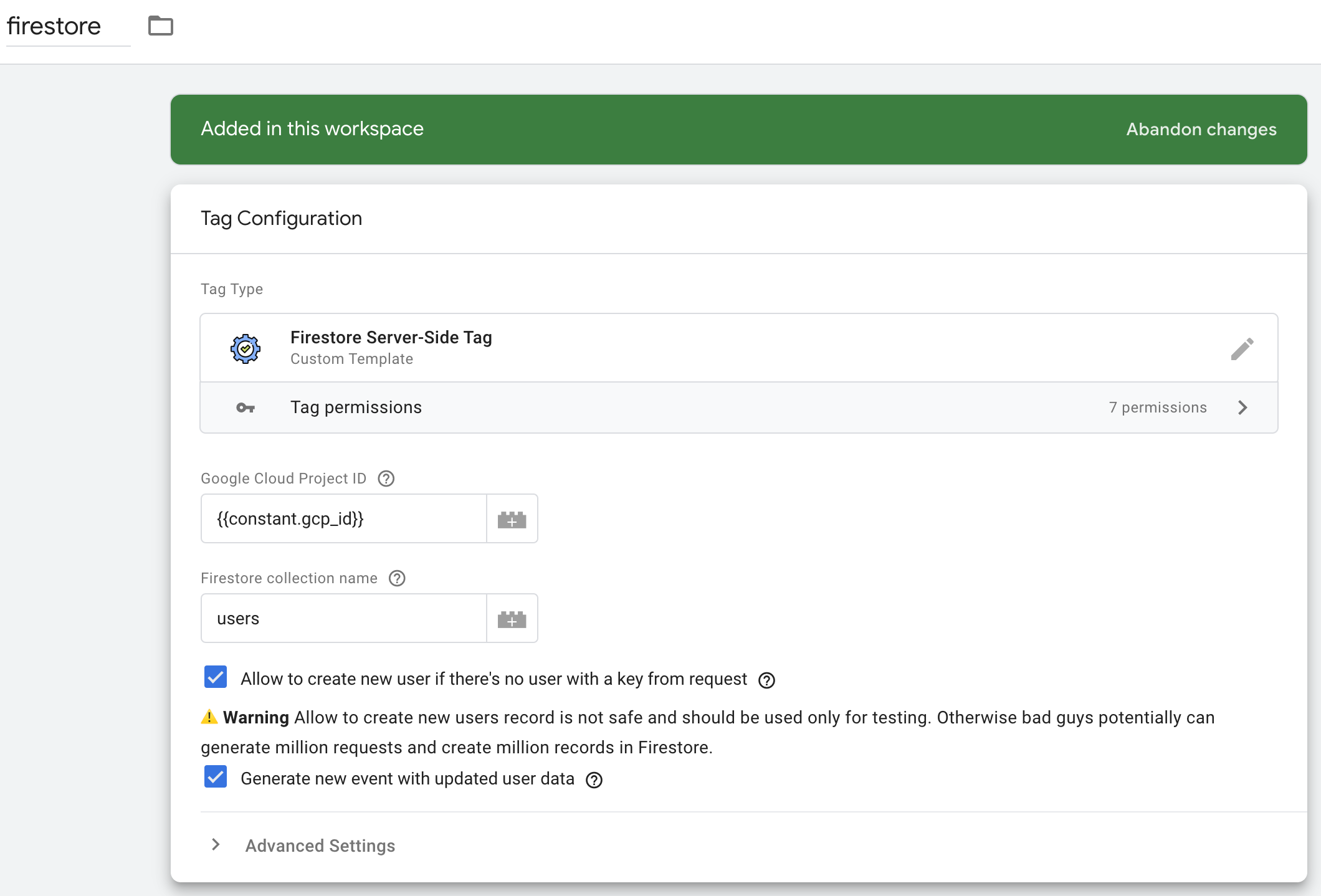Click the variable insert icon next to GCP ID
The width and height of the screenshot is (1321, 896).
511,518
